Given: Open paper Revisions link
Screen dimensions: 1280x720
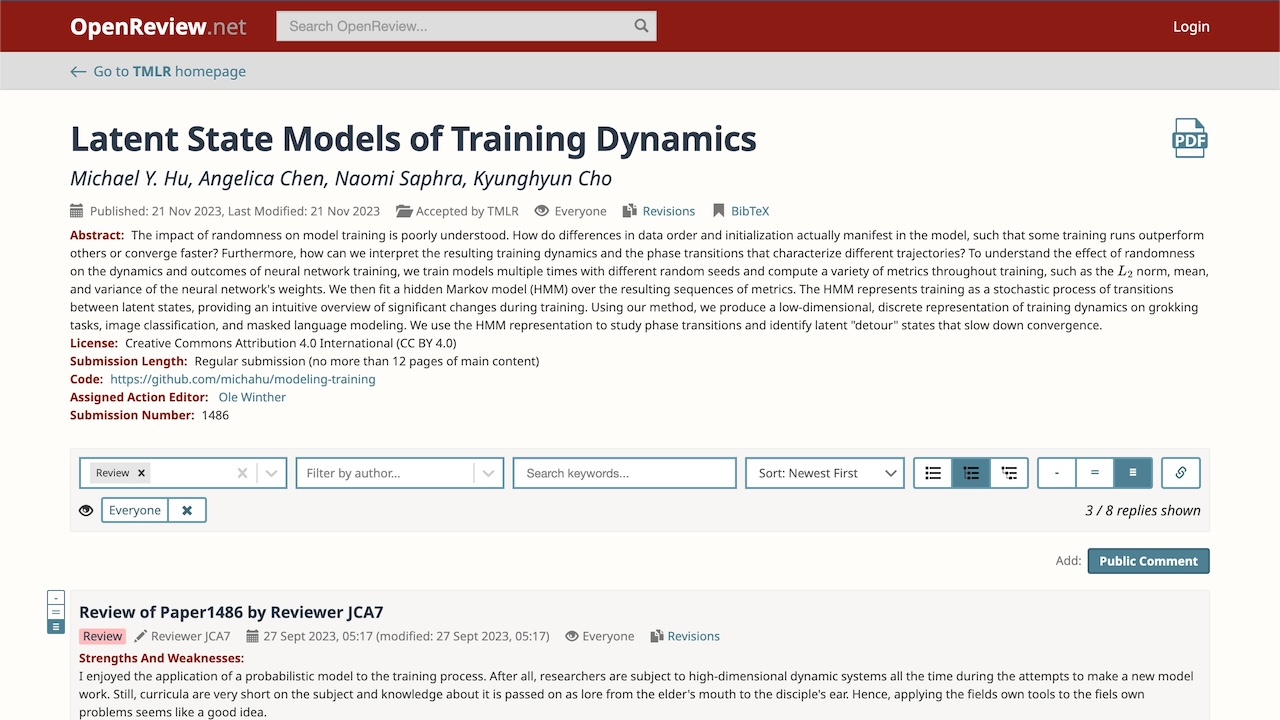Looking at the screenshot, I should coord(668,211).
